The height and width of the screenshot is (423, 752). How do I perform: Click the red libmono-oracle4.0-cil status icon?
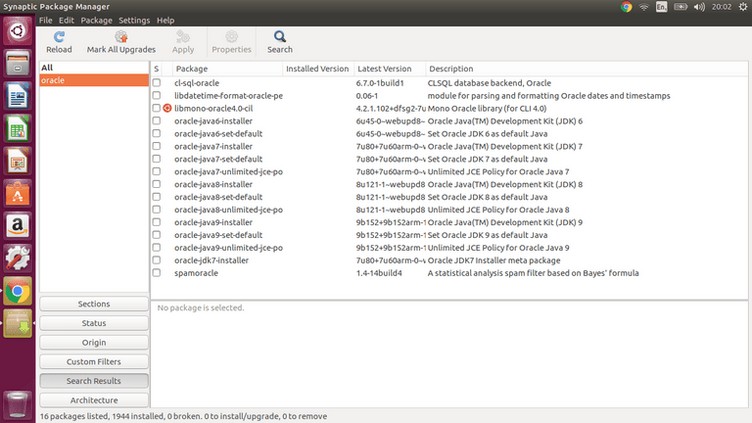point(168,108)
